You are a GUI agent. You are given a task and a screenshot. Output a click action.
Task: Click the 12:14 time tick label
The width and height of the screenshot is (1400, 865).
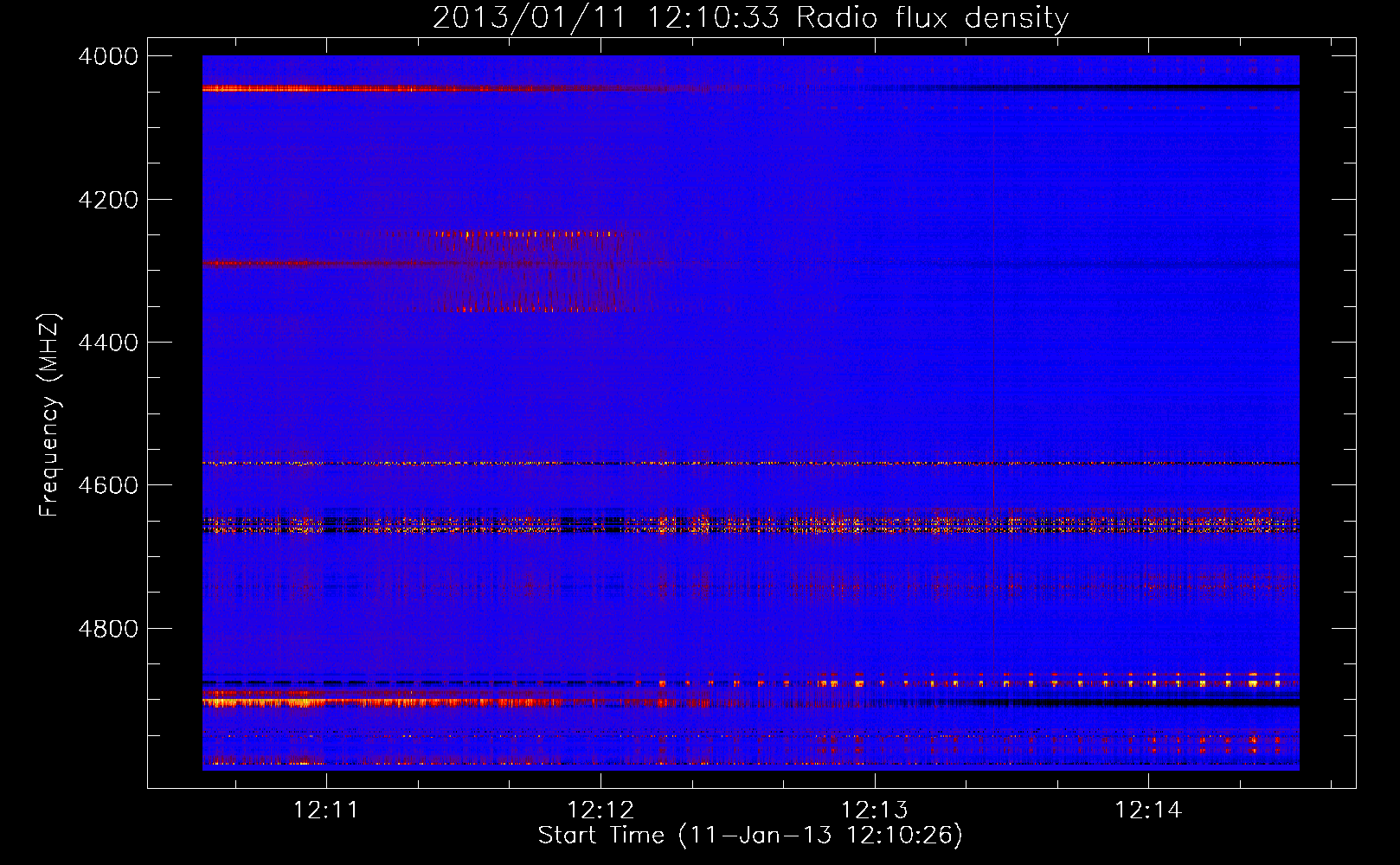coord(1148,810)
